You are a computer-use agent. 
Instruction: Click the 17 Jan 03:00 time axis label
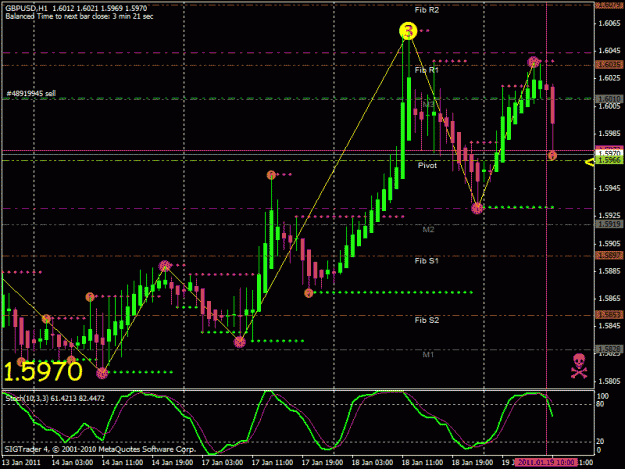tap(222, 462)
